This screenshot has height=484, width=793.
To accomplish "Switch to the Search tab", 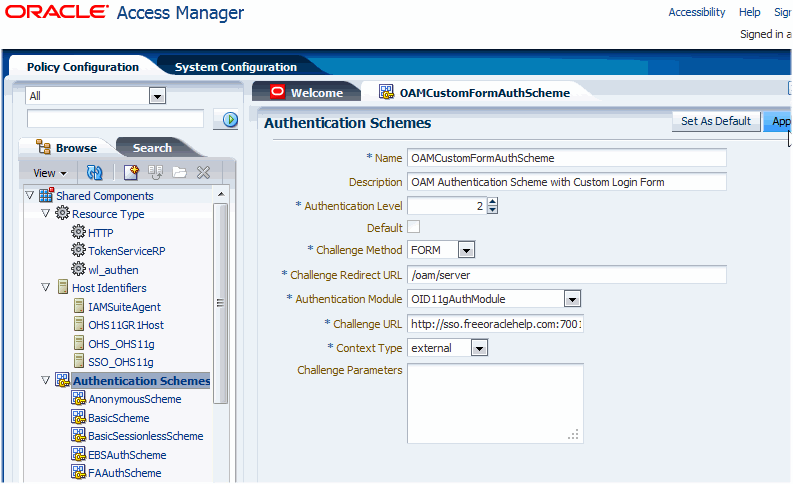I will (152, 148).
